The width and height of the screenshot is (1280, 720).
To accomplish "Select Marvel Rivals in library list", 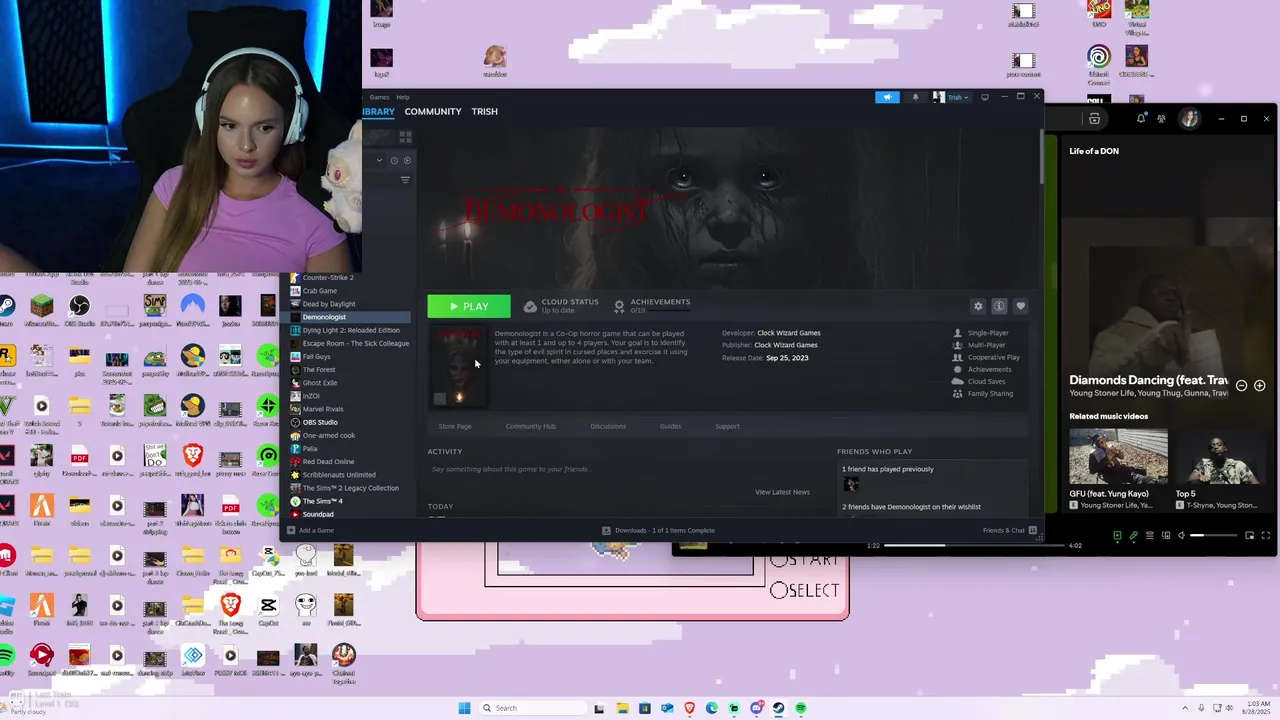I will pyautogui.click(x=348, y=409).
